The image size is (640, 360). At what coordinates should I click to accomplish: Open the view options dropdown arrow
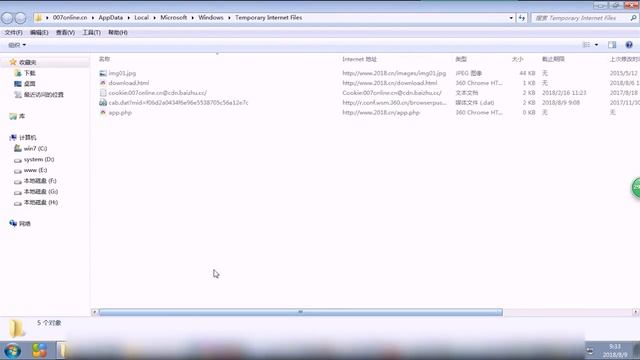(596, 45)
